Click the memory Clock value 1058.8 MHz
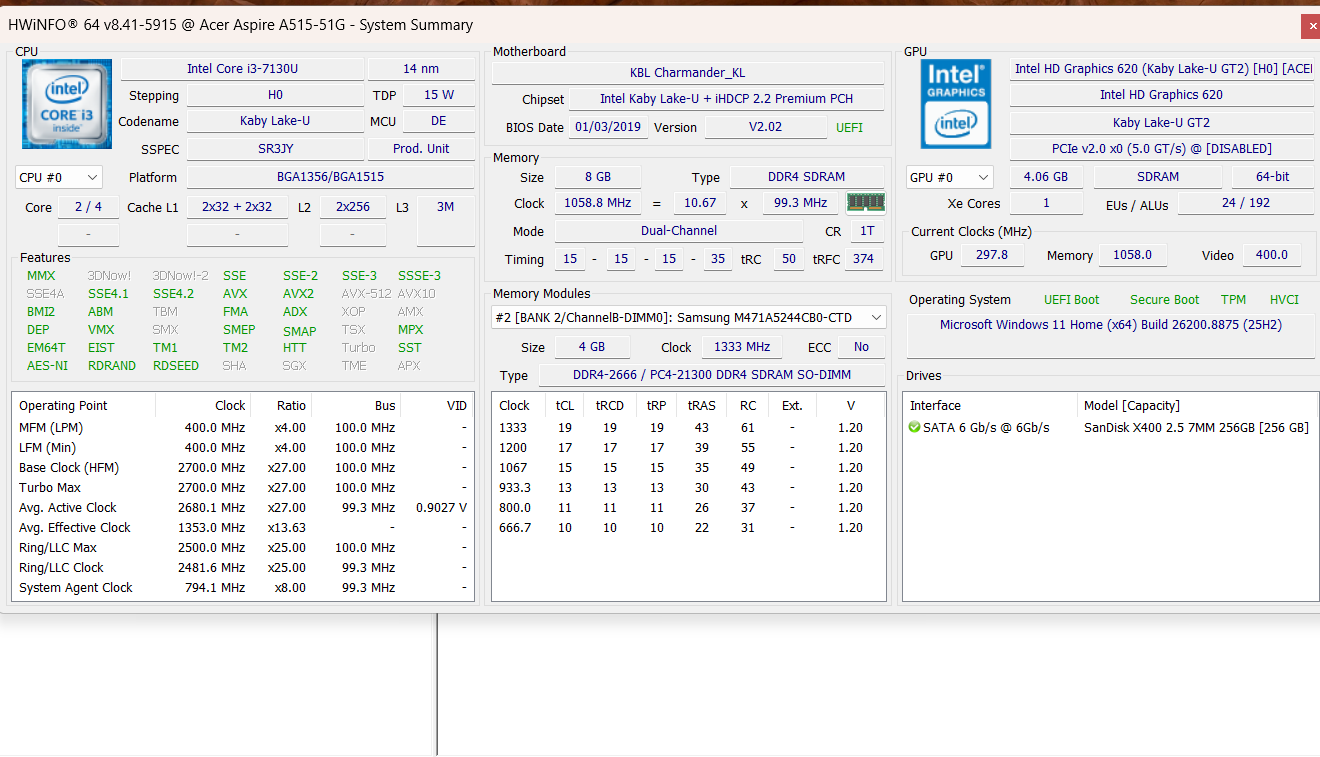 tap(598, 203)
